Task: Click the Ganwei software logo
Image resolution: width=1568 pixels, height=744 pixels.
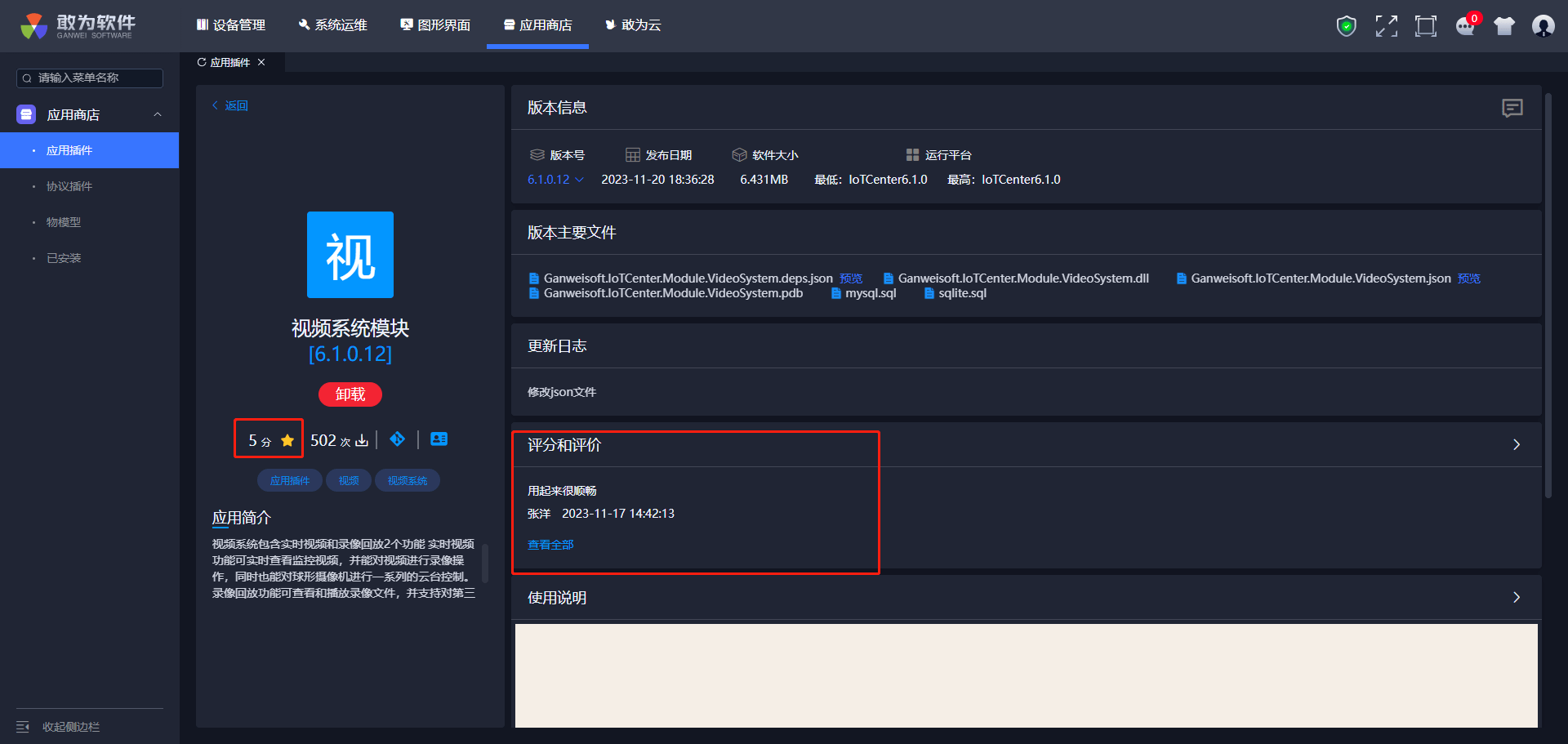Action: pos(78,26)
